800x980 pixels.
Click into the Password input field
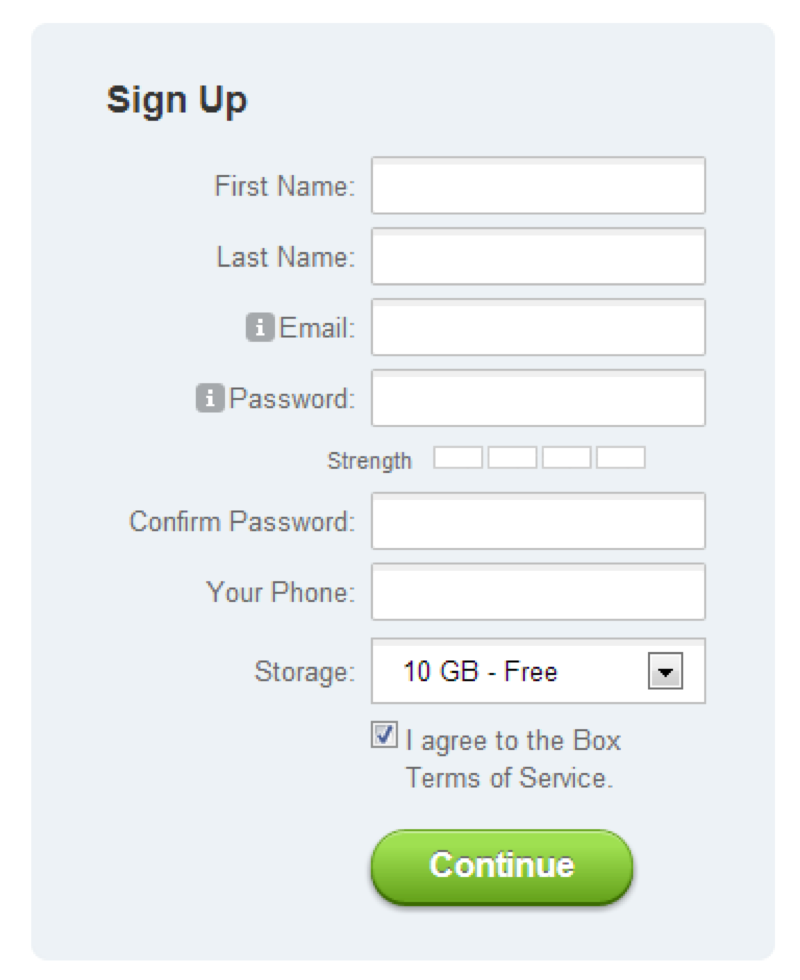pyautogui.click(x=538, y=398)
